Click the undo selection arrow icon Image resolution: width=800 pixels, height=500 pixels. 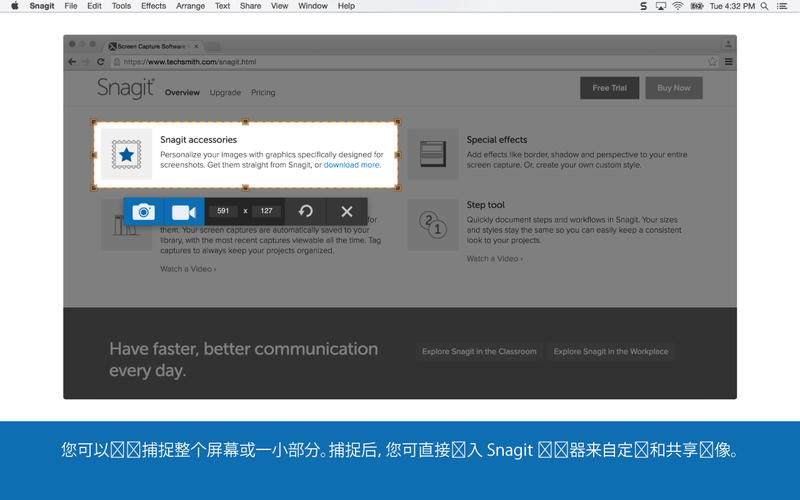pyautogui.click(x=306, y=211)
